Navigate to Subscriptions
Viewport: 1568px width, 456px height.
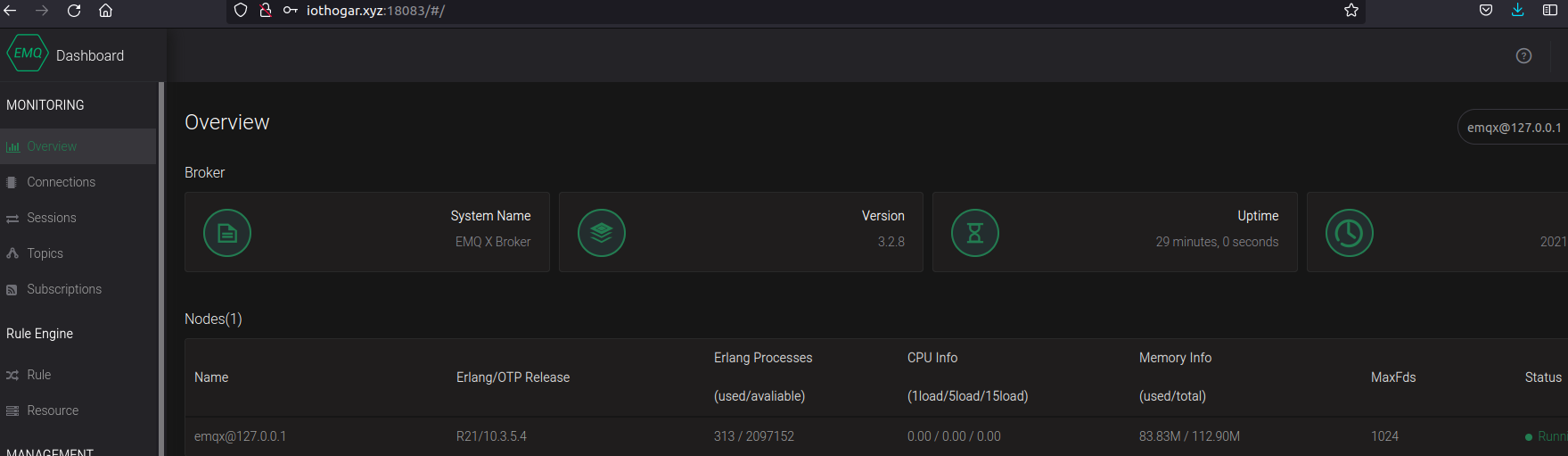tap(64, 289)
